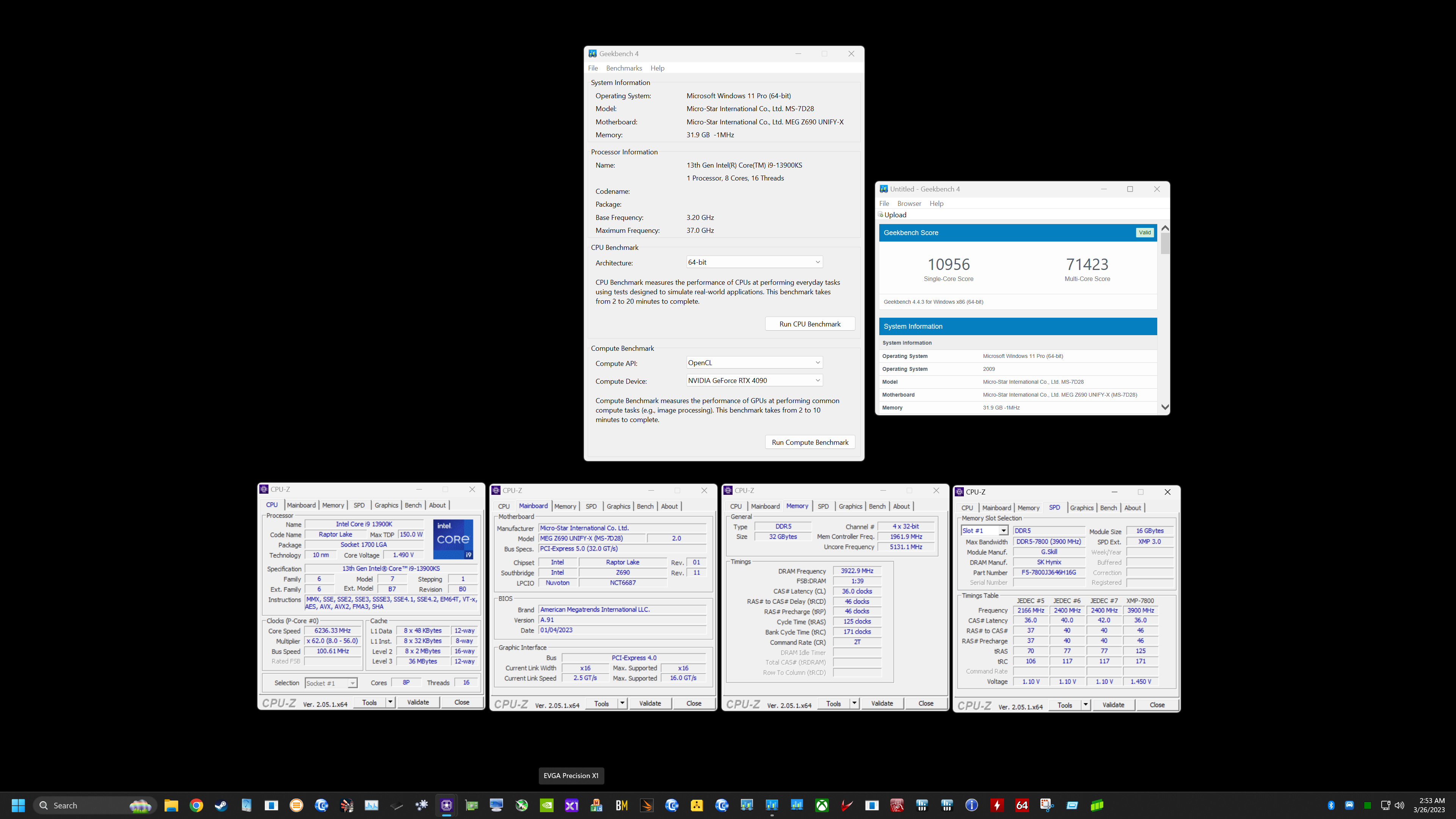This screenshot has height=819, width=1456.
Task: Open Windows Start menu
Action: pos(18,805)
